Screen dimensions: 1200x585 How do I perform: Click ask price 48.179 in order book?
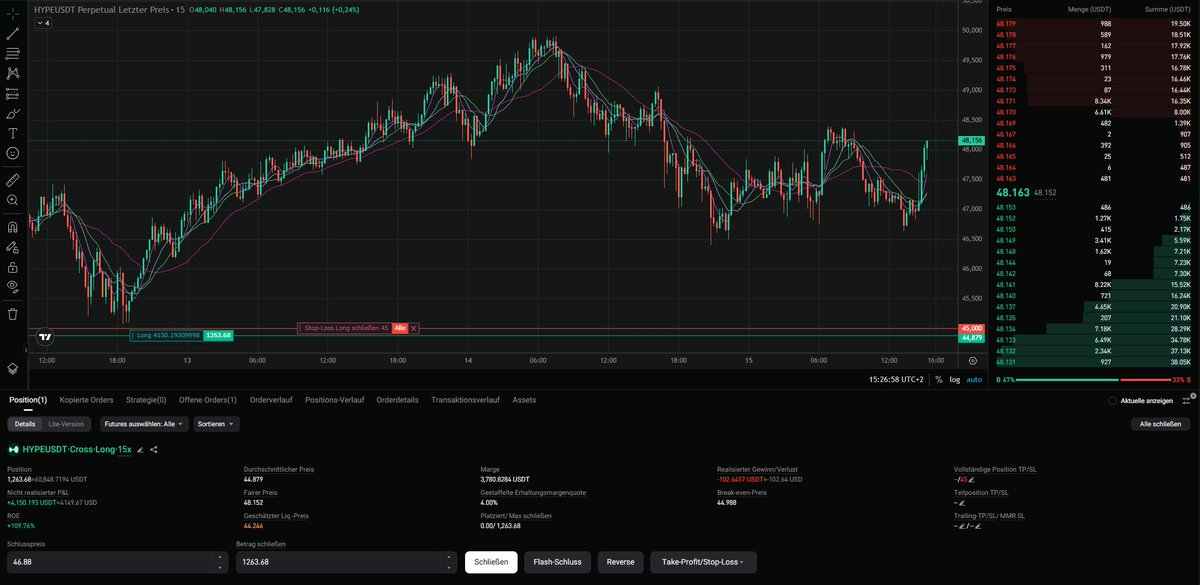click(x=1007, y=23)
